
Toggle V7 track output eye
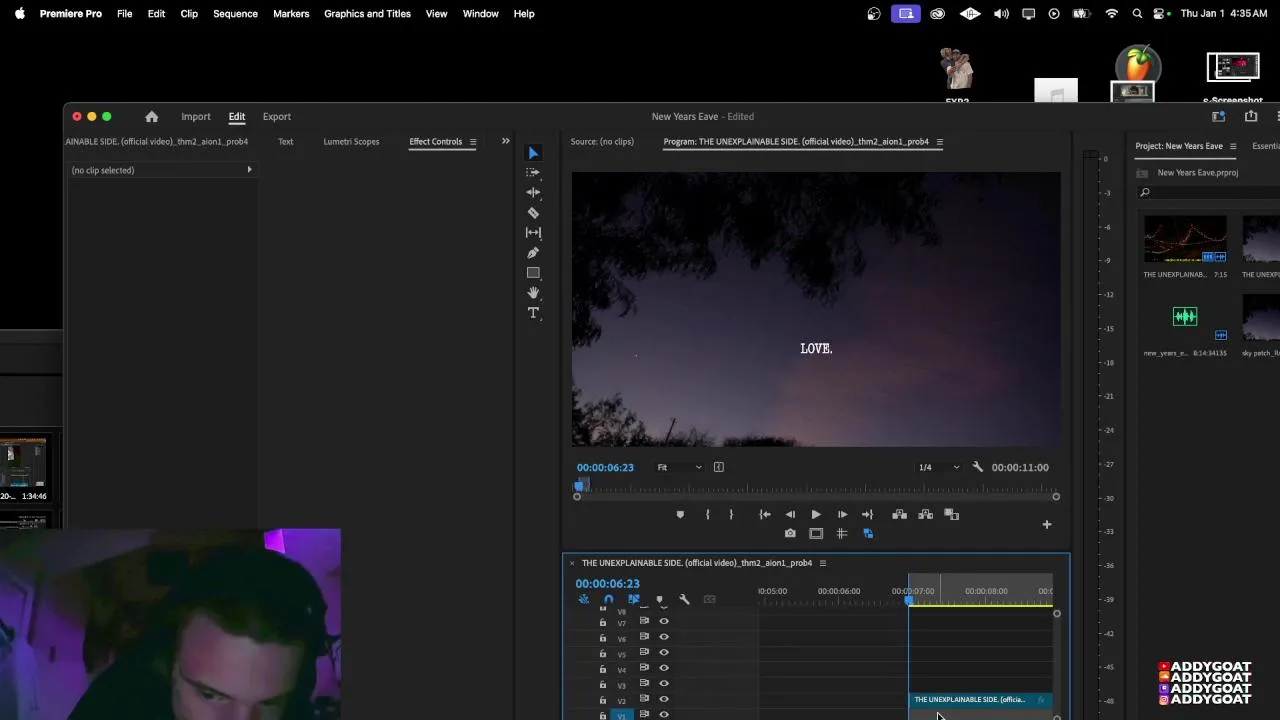(663, 621)
